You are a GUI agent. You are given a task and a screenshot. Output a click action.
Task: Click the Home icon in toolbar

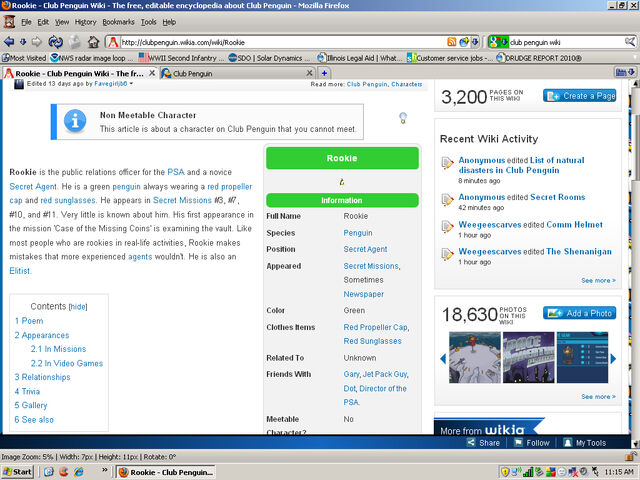tap(93, 42)
